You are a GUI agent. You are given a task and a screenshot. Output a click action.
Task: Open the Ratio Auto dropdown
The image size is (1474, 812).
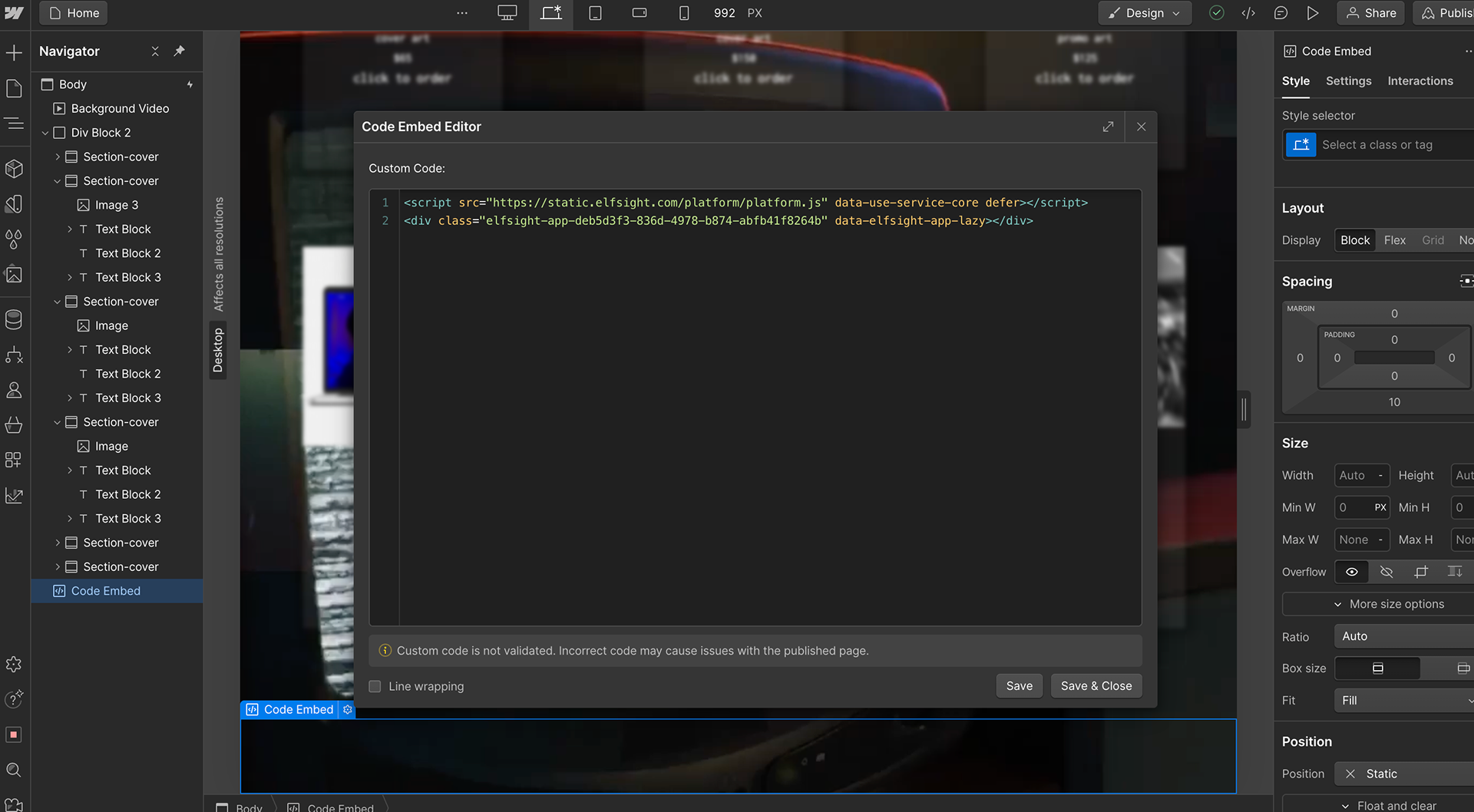[x=1405, y=636]
